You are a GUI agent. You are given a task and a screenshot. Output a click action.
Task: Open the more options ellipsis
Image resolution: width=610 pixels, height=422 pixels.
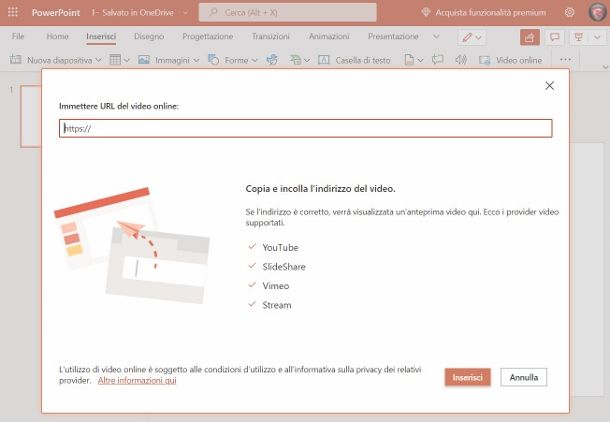565,60
